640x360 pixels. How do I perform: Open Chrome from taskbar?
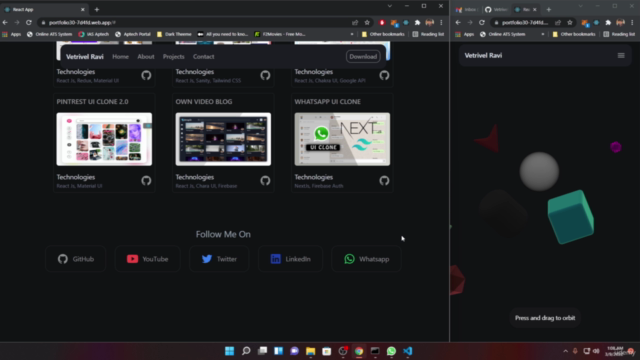click(x=359, y=351)
